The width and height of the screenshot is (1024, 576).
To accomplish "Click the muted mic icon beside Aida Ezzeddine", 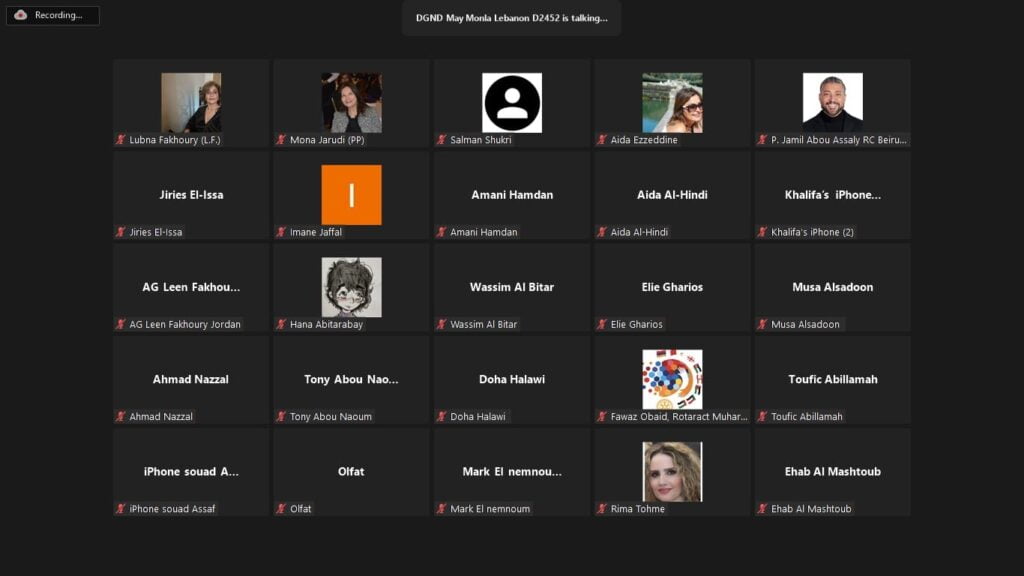I will (x=602, y=140).
